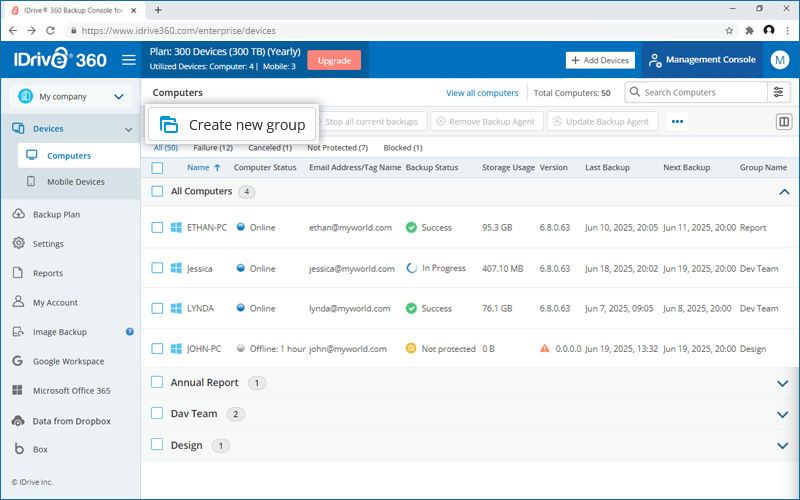Switch to the Blocked (1) tab
The image size is (800, 500).
pyautogui.click(x=403, y=148)
